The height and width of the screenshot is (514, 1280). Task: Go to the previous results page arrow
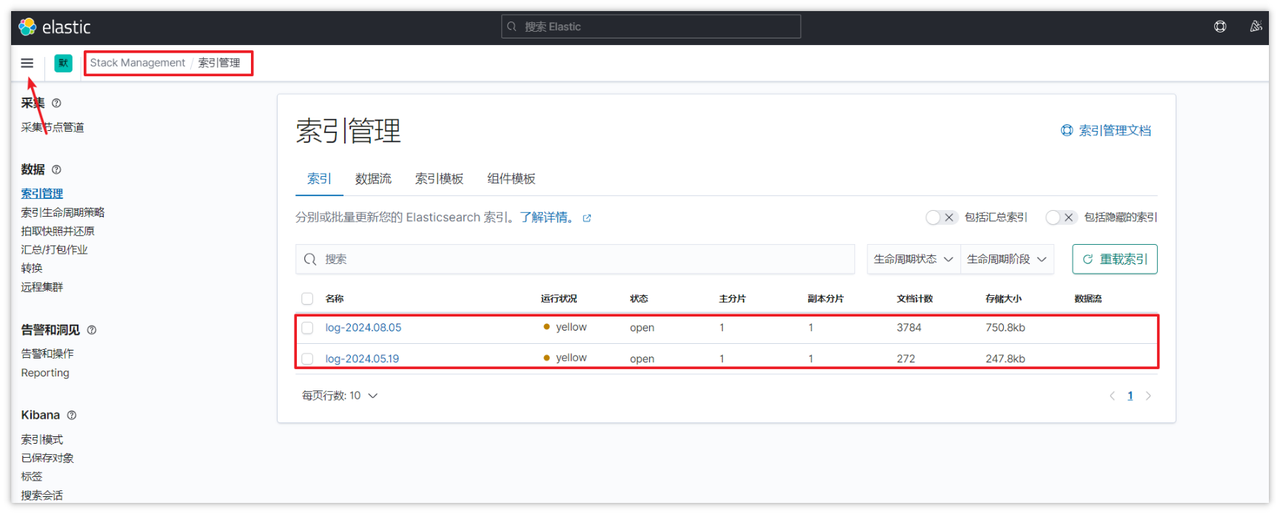click(1112, 396)
